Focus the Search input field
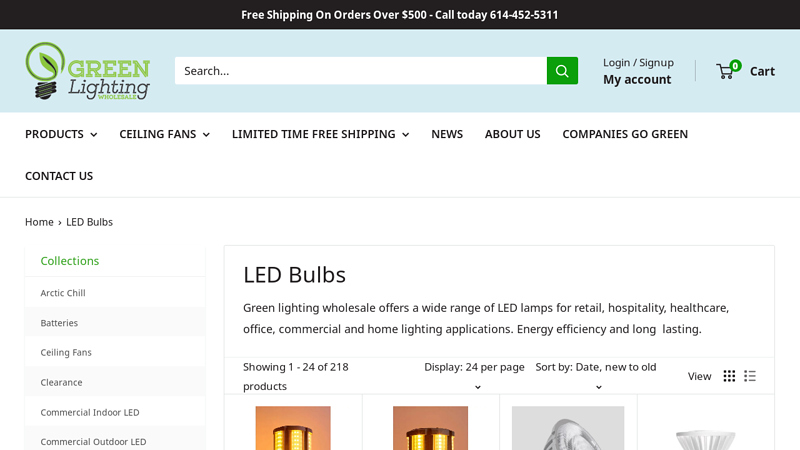Image resolution: width=800 pixels, height=450 pixels. point(361,71)
